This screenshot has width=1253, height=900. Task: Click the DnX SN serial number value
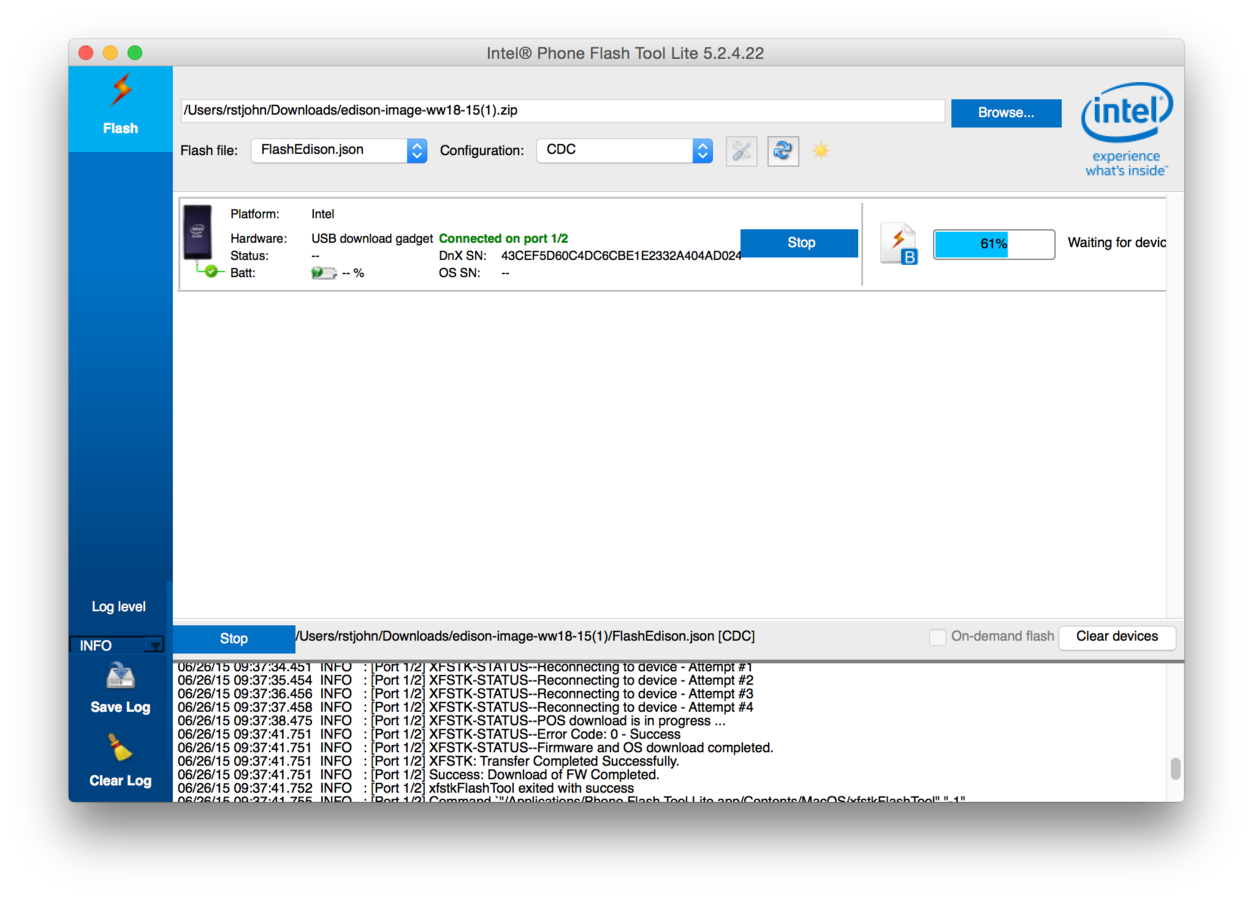pos(621,256)
